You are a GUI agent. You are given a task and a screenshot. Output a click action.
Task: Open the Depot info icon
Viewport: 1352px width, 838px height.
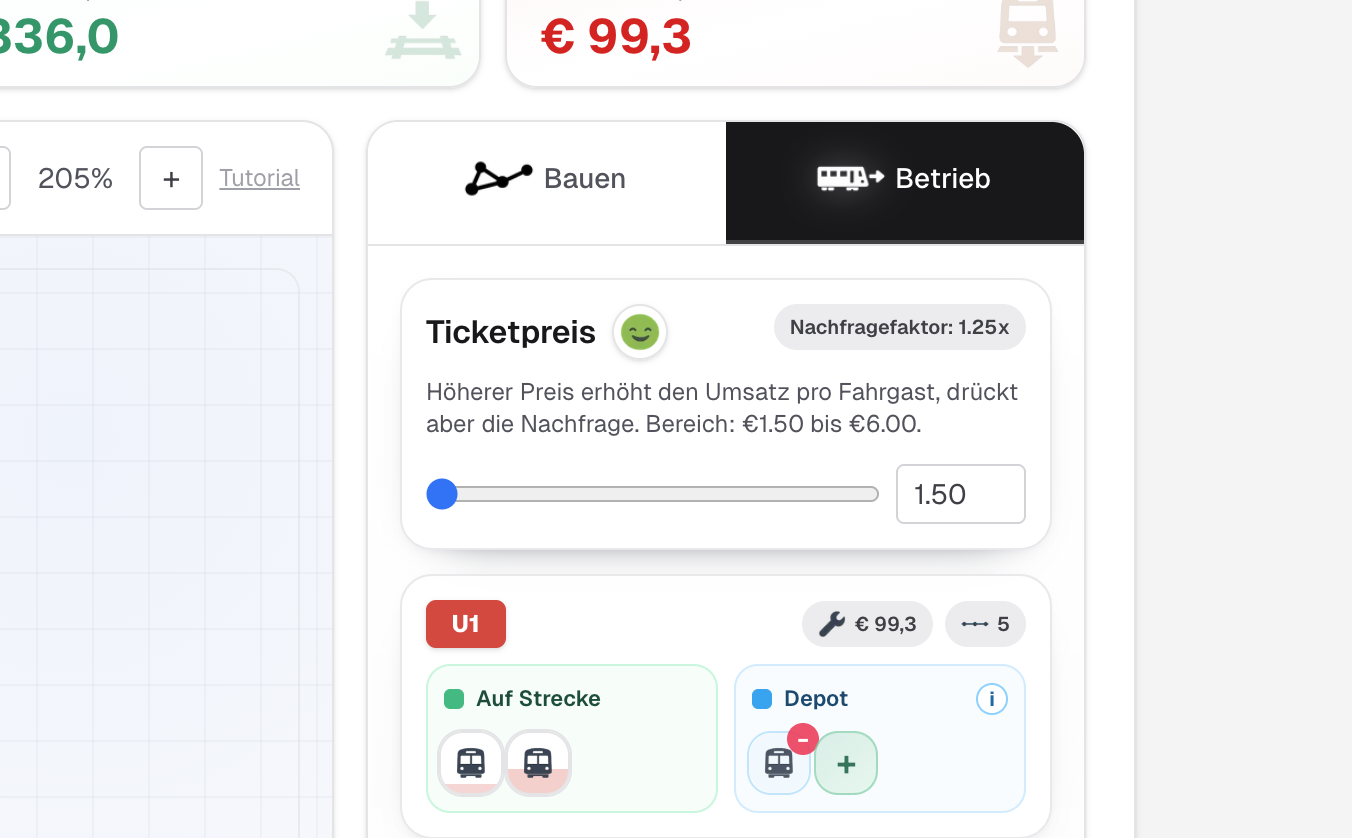(991, 699)
